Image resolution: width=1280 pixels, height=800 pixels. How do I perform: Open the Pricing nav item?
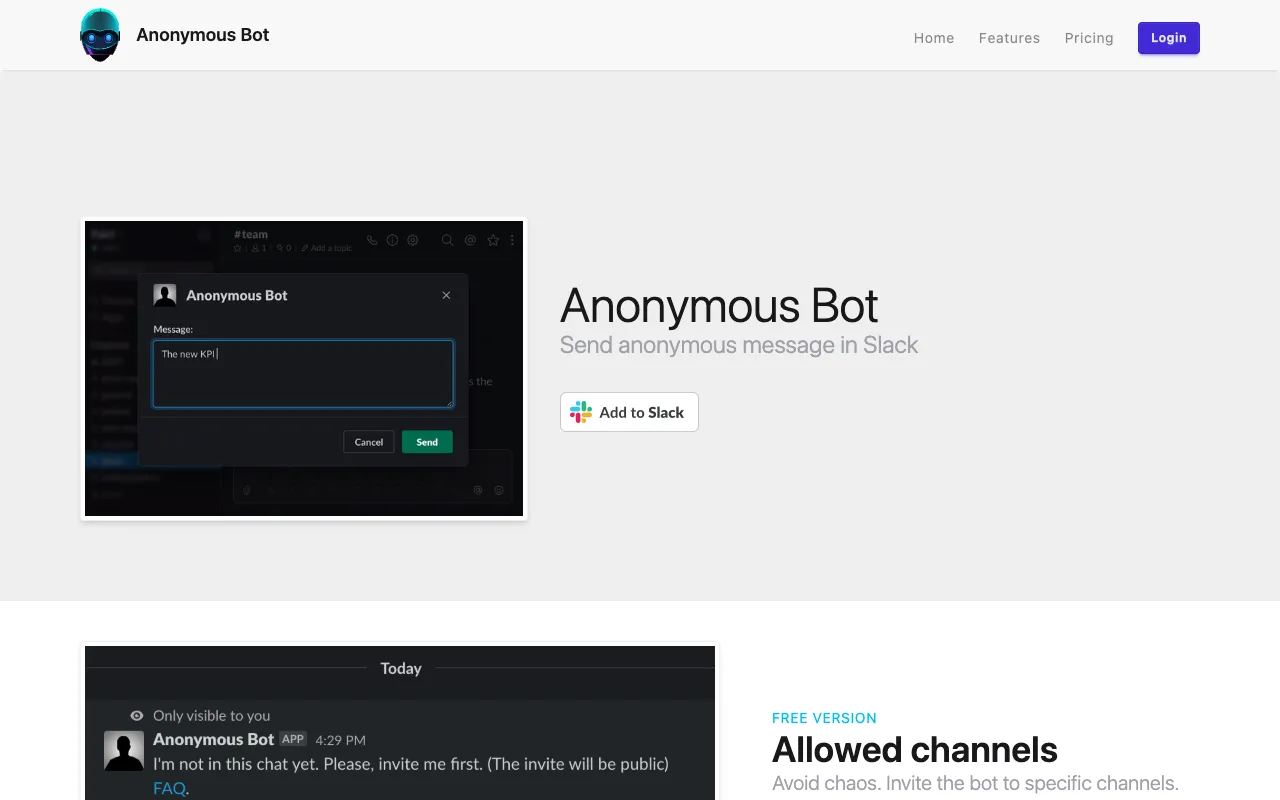(1089, 38)
